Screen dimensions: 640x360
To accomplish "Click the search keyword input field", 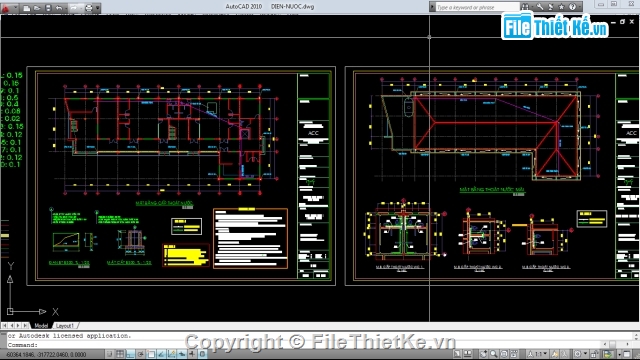I will point(477,7).
